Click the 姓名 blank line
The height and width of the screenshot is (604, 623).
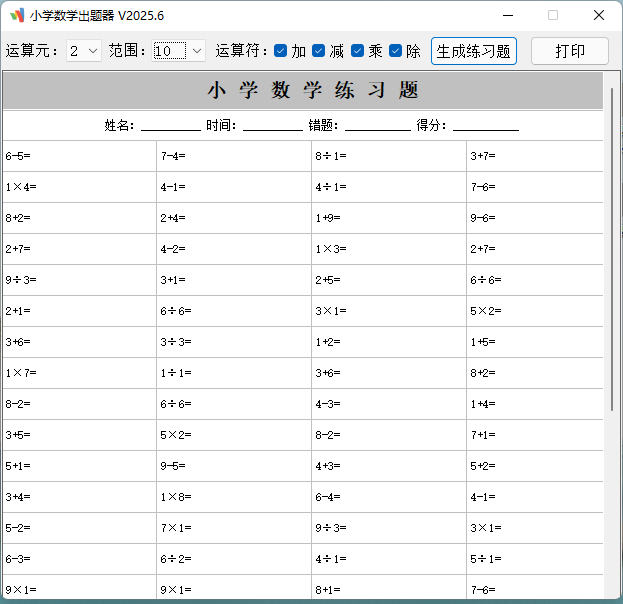(x=171, y=130)
